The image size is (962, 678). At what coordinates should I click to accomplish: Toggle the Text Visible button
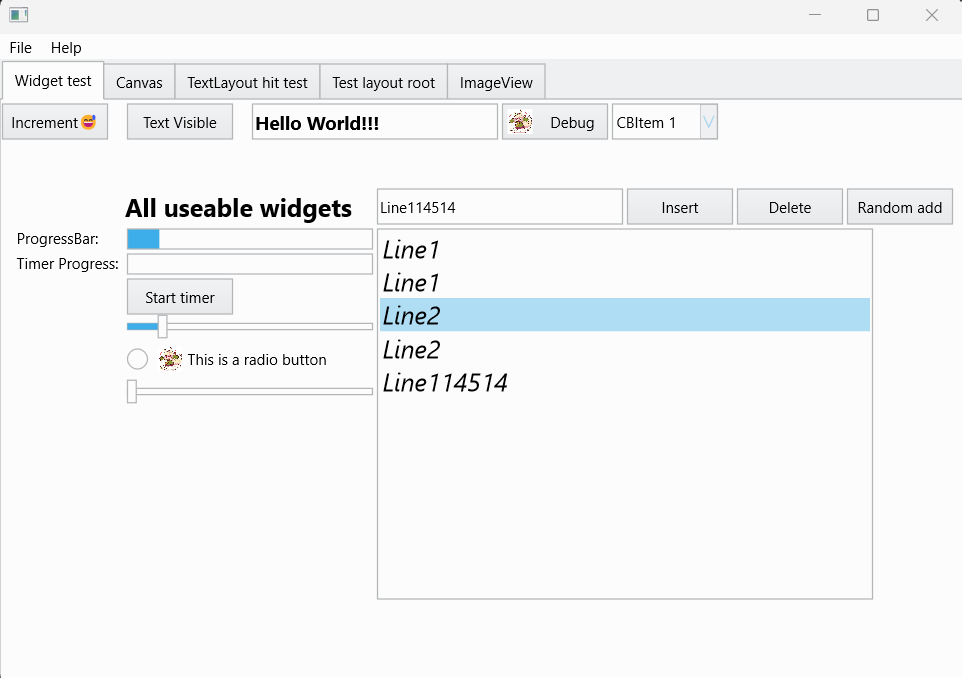(179, 121)
